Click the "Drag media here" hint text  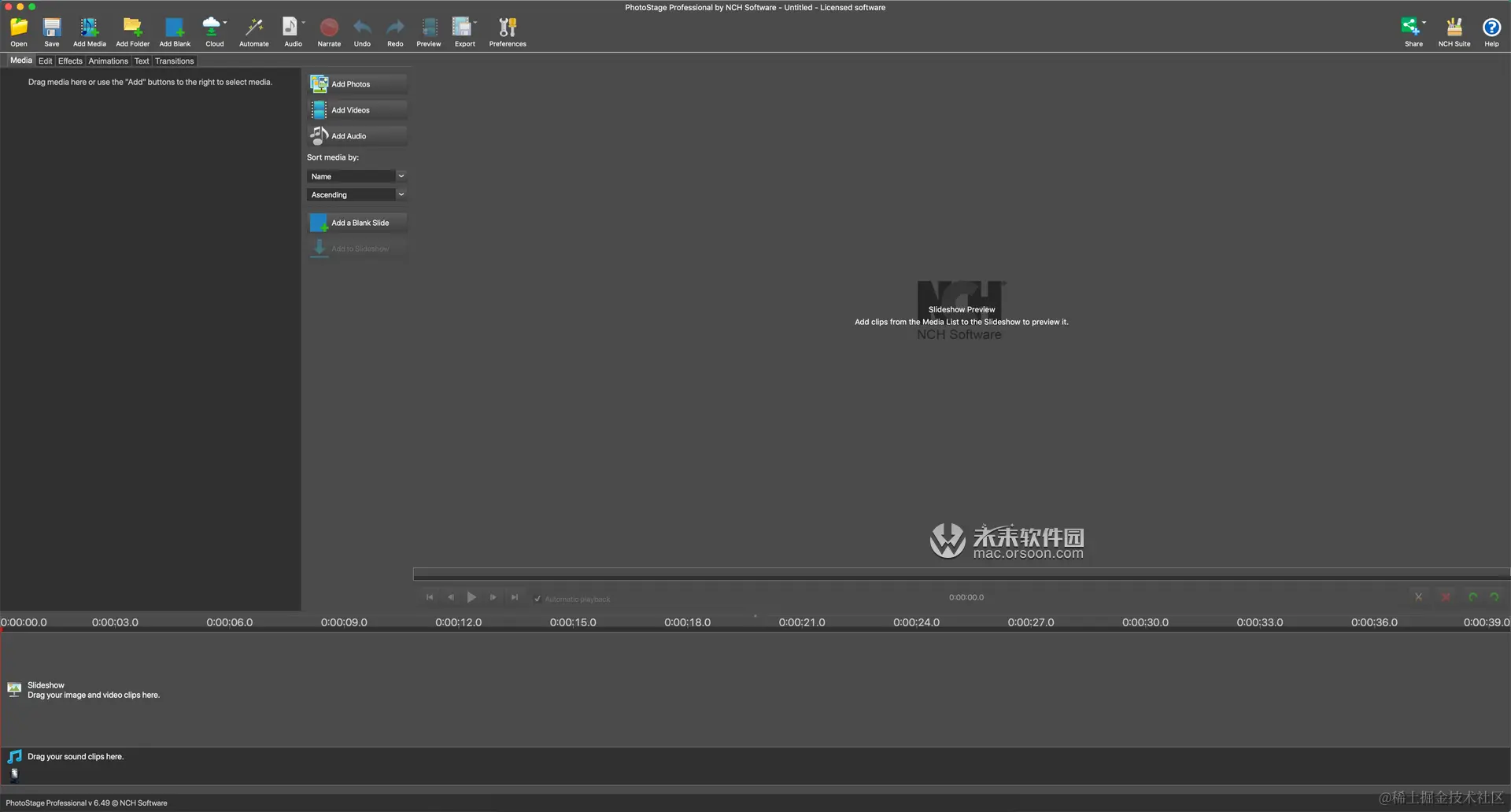coord(150,82)
